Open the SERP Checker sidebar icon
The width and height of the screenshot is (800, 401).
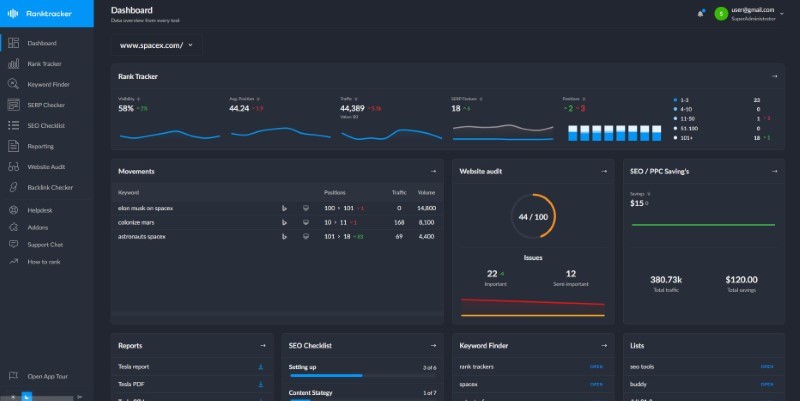coord(14,105)
